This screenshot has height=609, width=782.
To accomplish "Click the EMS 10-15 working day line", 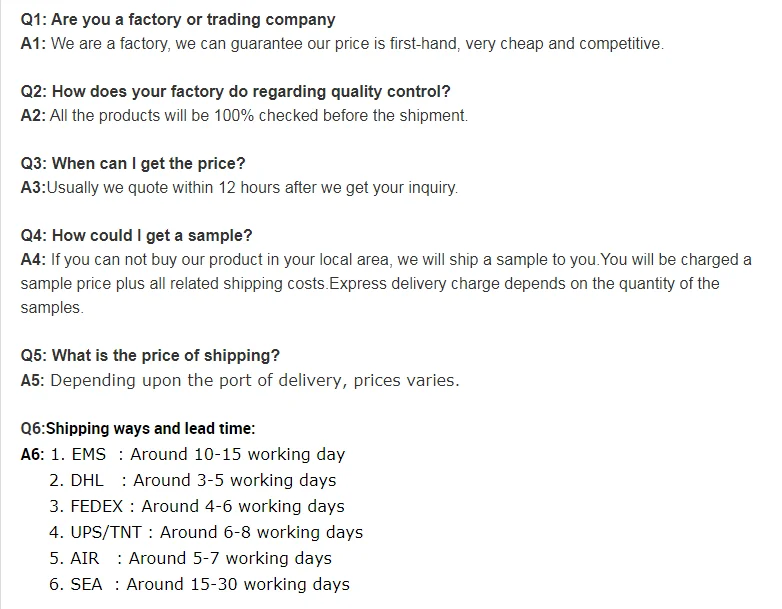I will point(198,454).
